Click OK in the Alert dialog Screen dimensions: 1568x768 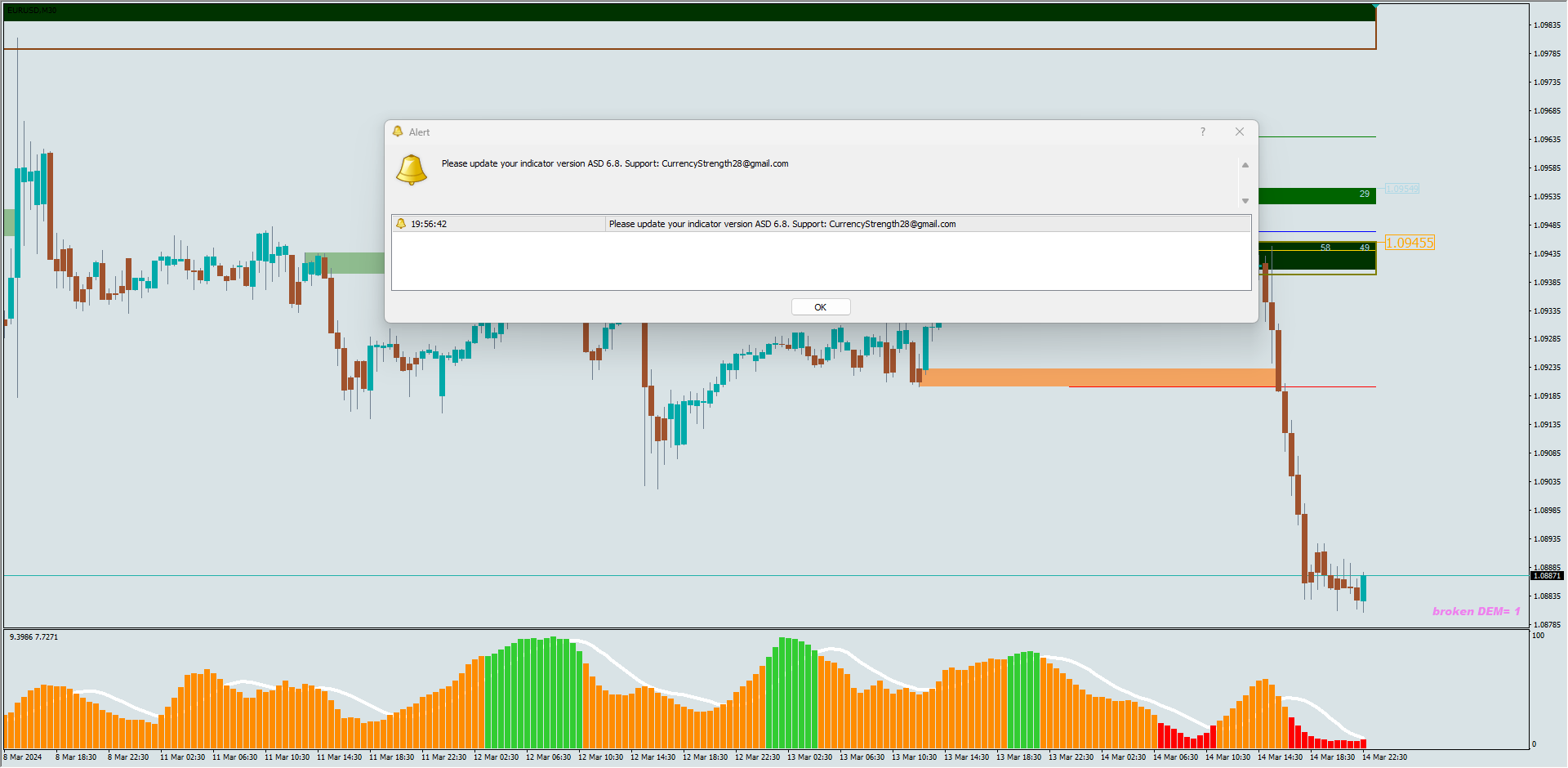coord(821,307)
